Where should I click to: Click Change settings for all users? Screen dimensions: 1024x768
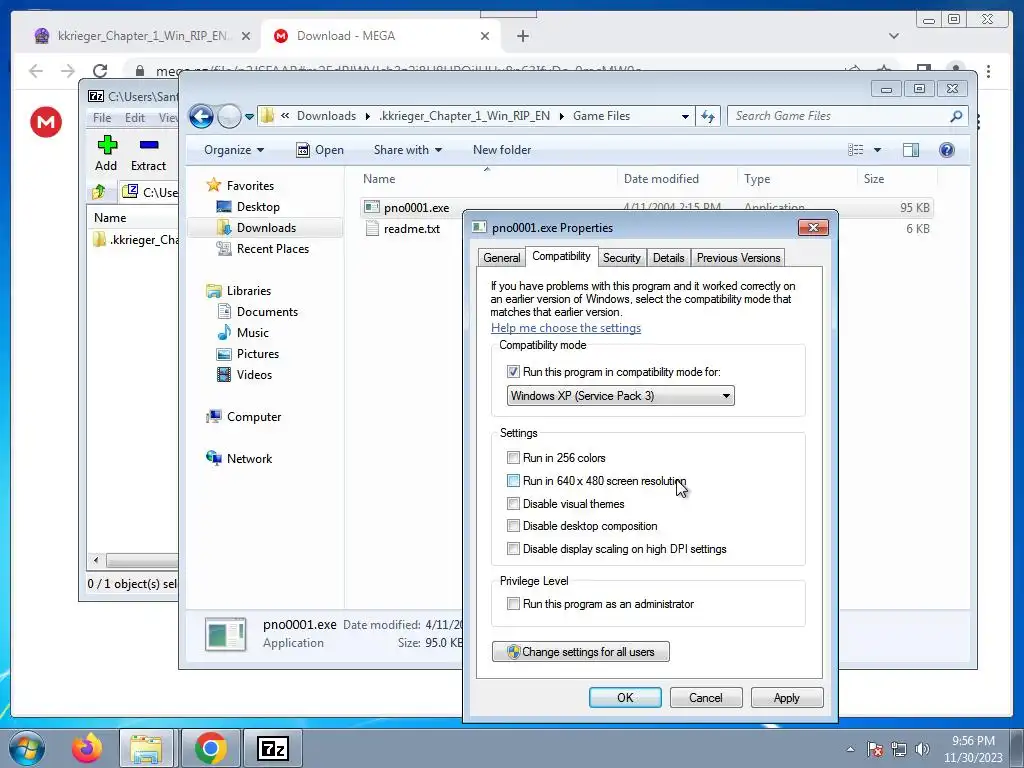[581, 652]
